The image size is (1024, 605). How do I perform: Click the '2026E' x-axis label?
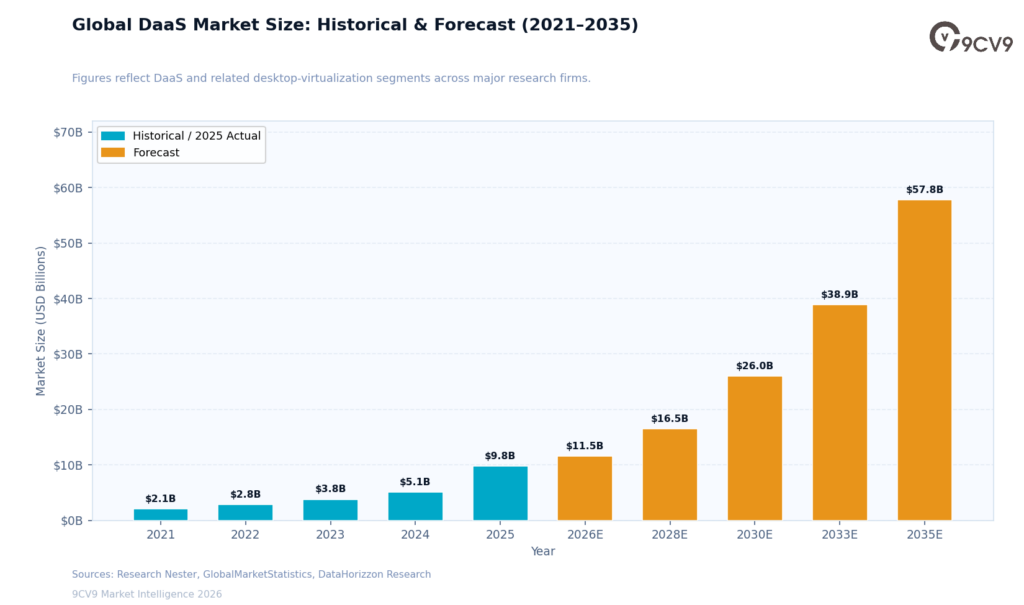point(585,534)
